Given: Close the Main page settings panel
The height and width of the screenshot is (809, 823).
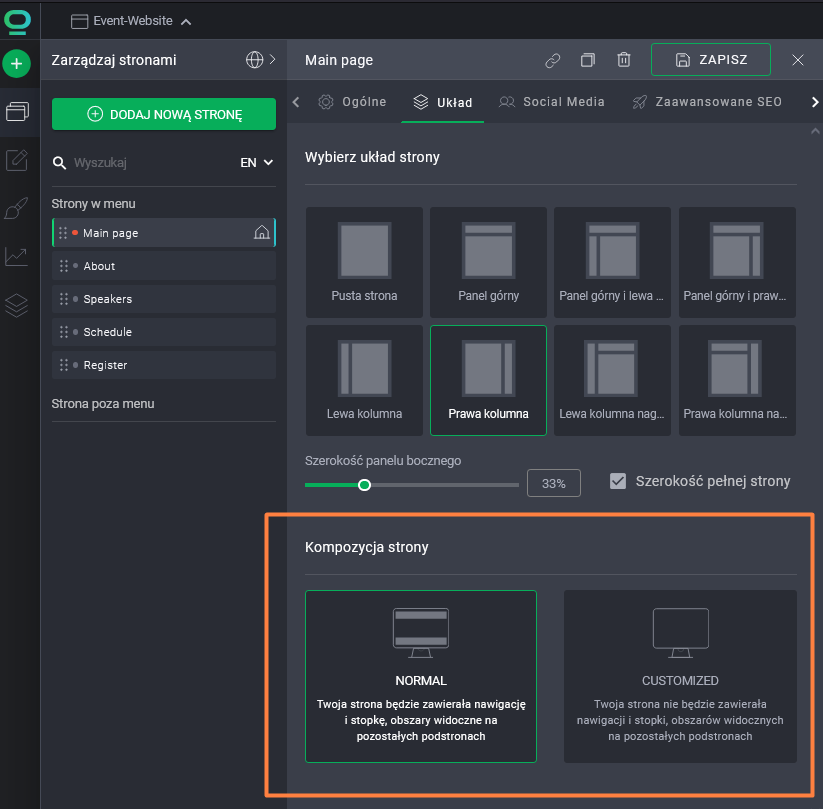Looking at the screenshot, I should pyautogui.click(x=798, y=60).
